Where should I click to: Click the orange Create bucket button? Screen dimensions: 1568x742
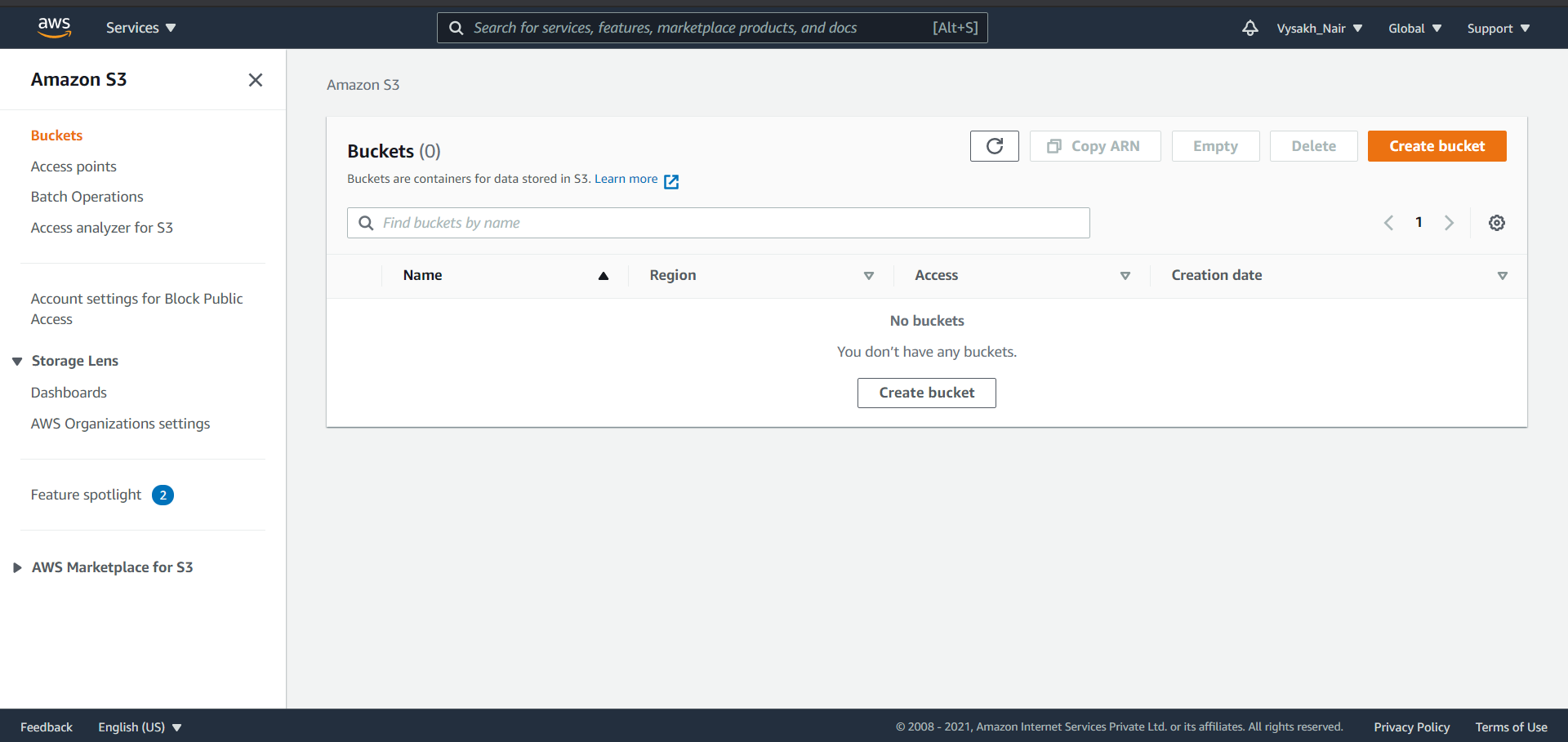1437,146
